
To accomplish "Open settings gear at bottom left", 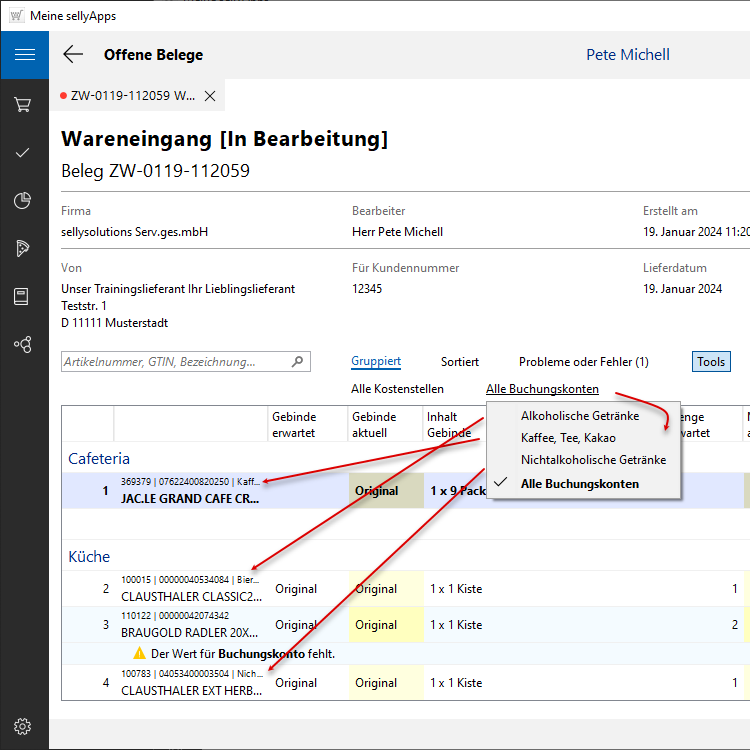I will coord(23,727).
